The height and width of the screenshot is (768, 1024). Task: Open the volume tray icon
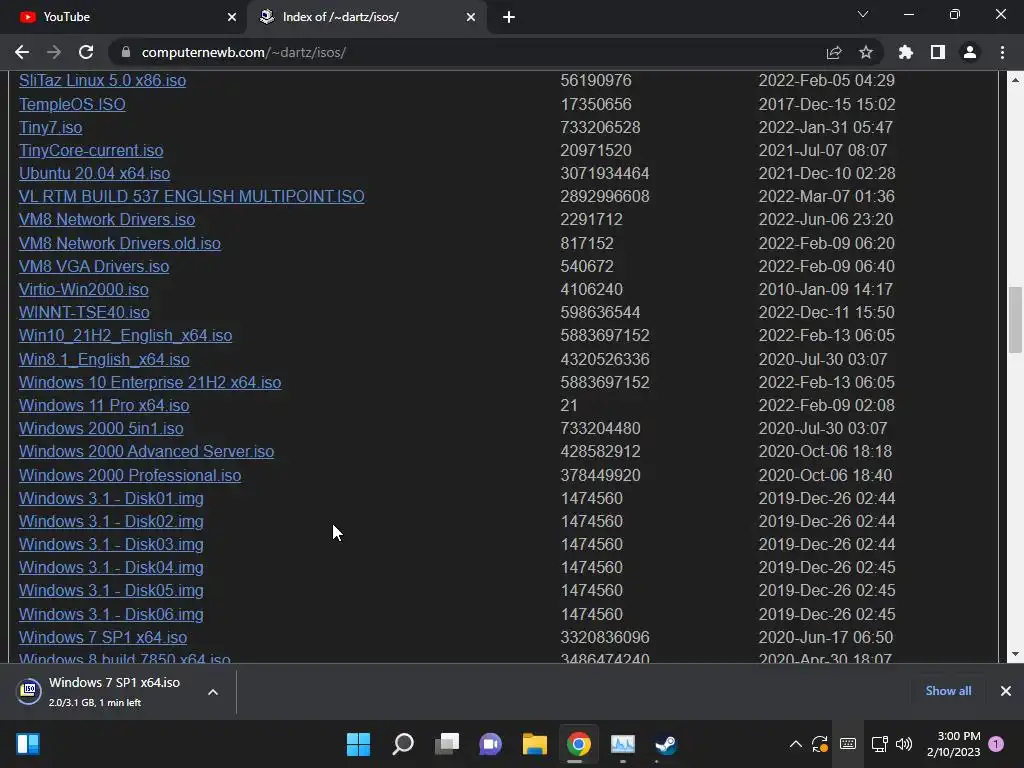click(904, 744)
